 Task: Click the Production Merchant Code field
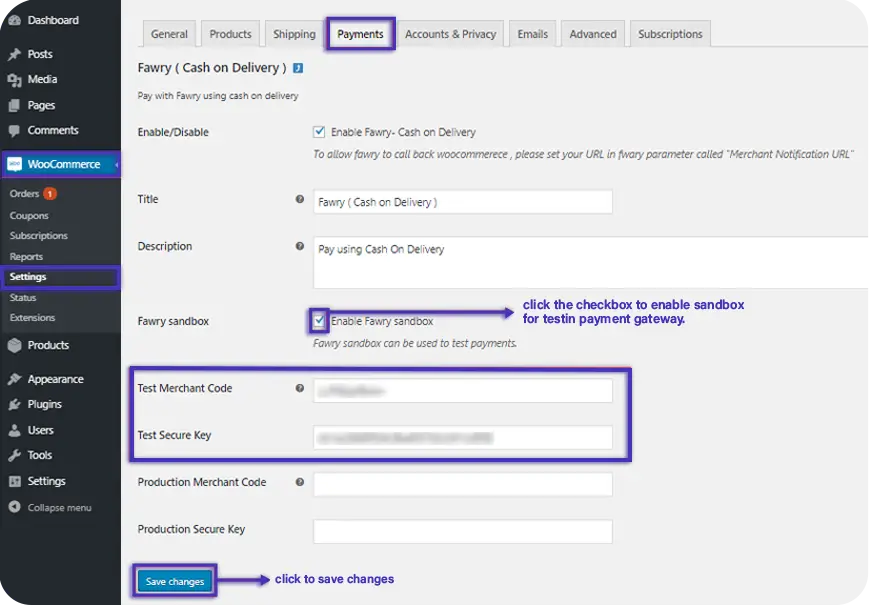tap(463, 484)
